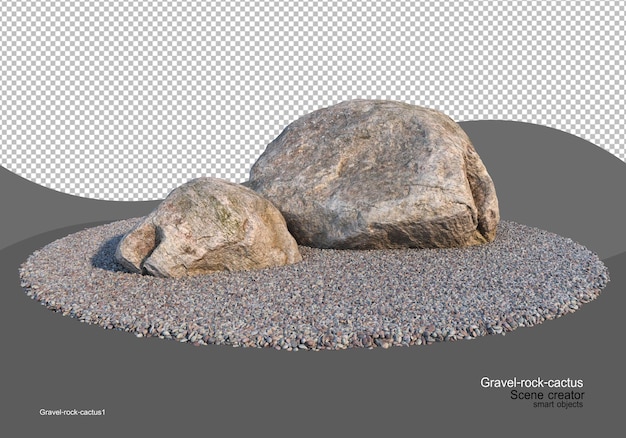Click the 'Gravel-rock-cactus' title text
Image resolution: width=626 pixels, height=438 pixels.
[x=531, y=383]
